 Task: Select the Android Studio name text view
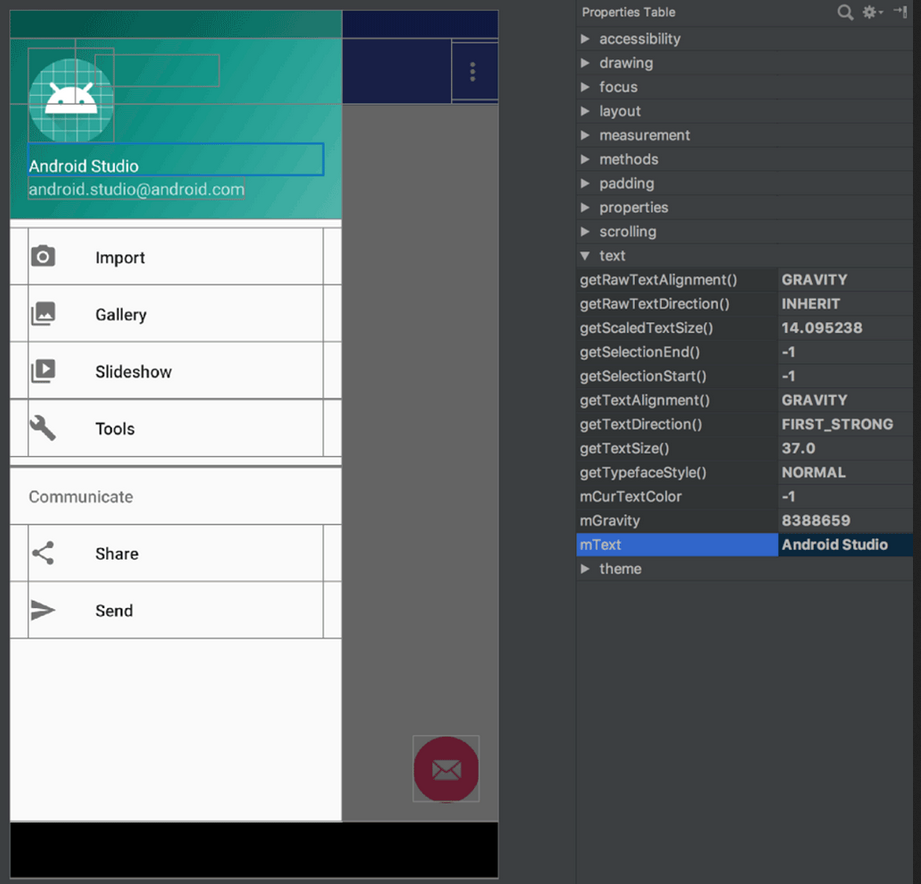pos(176,159)
